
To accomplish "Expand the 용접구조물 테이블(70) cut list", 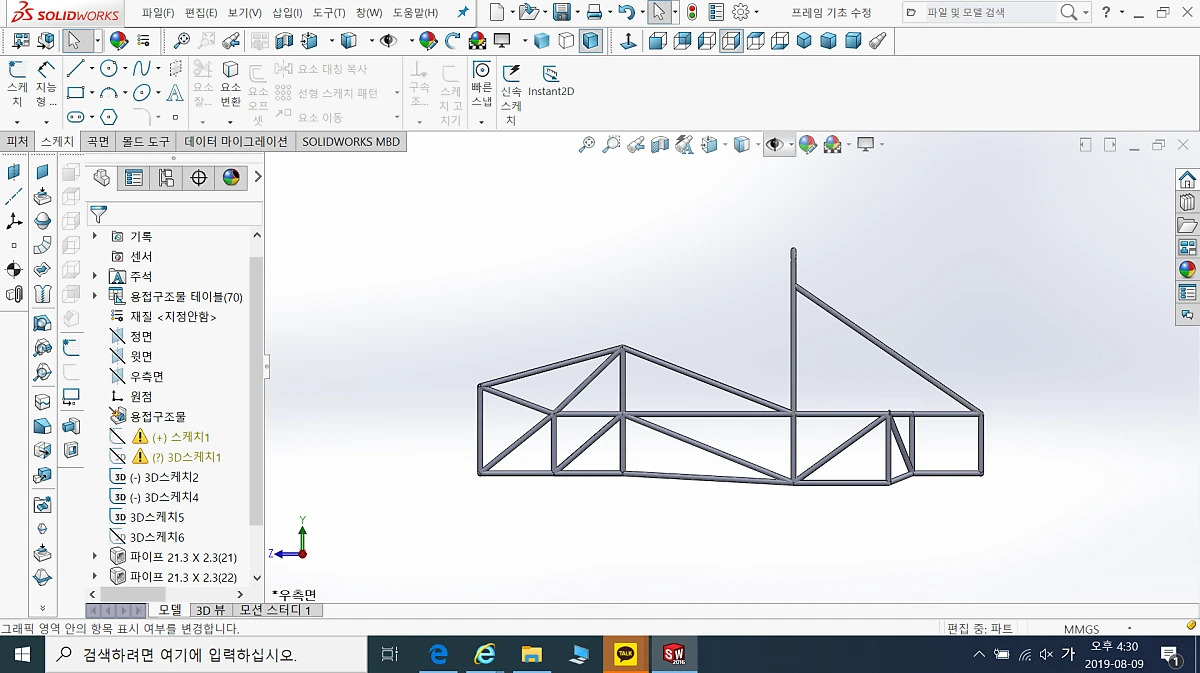I will (96, 296).
